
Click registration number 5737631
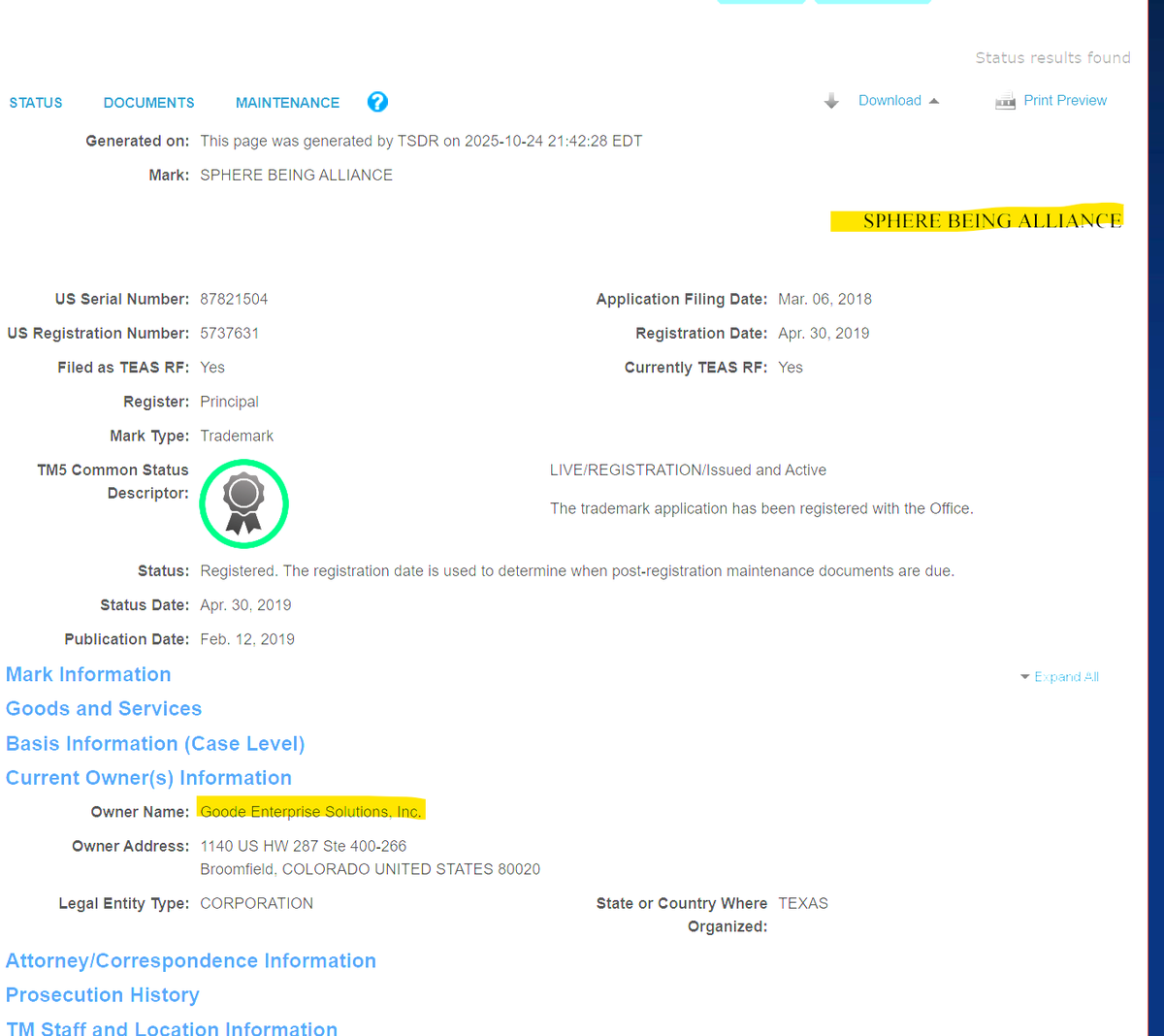click(230, 334)
